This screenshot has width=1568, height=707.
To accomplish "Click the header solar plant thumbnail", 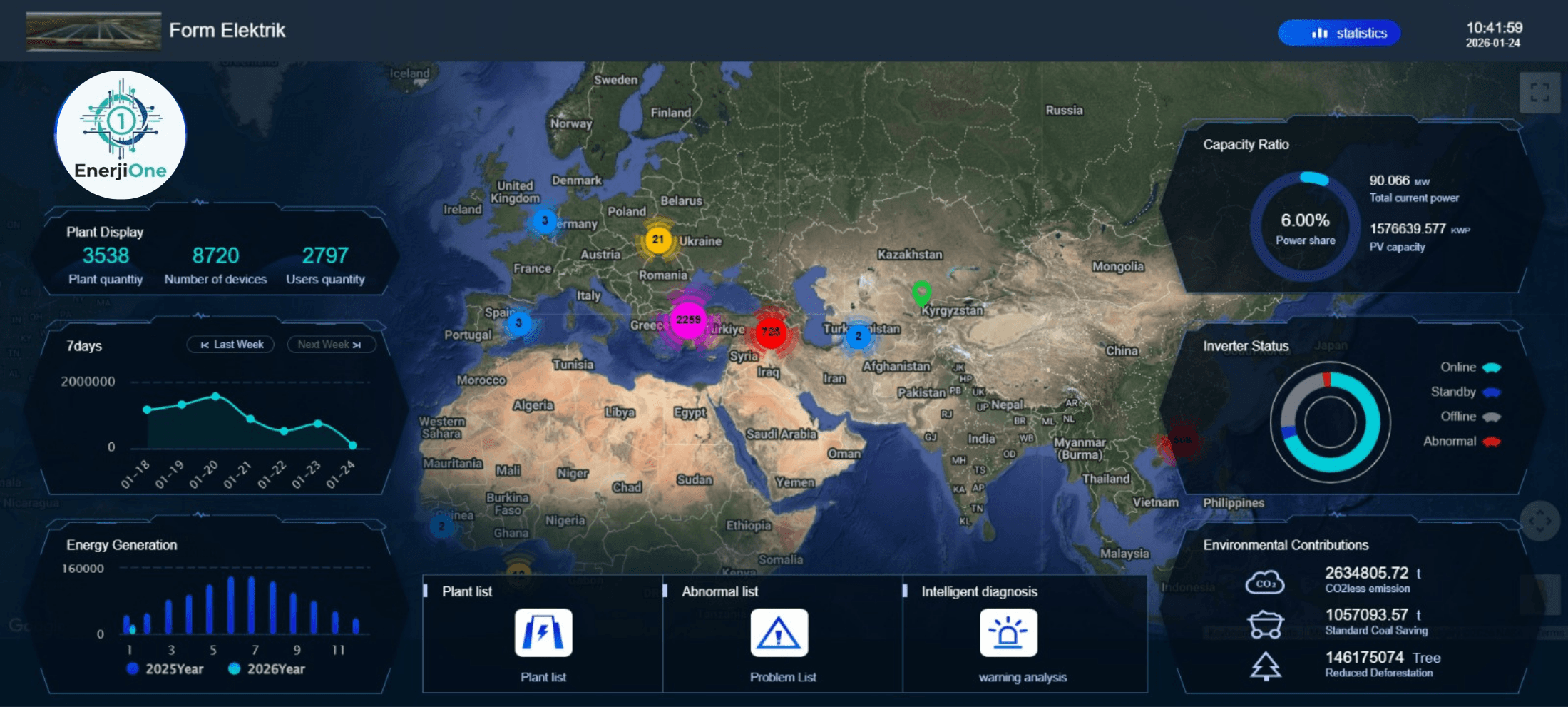I will [x=93, y=31].
